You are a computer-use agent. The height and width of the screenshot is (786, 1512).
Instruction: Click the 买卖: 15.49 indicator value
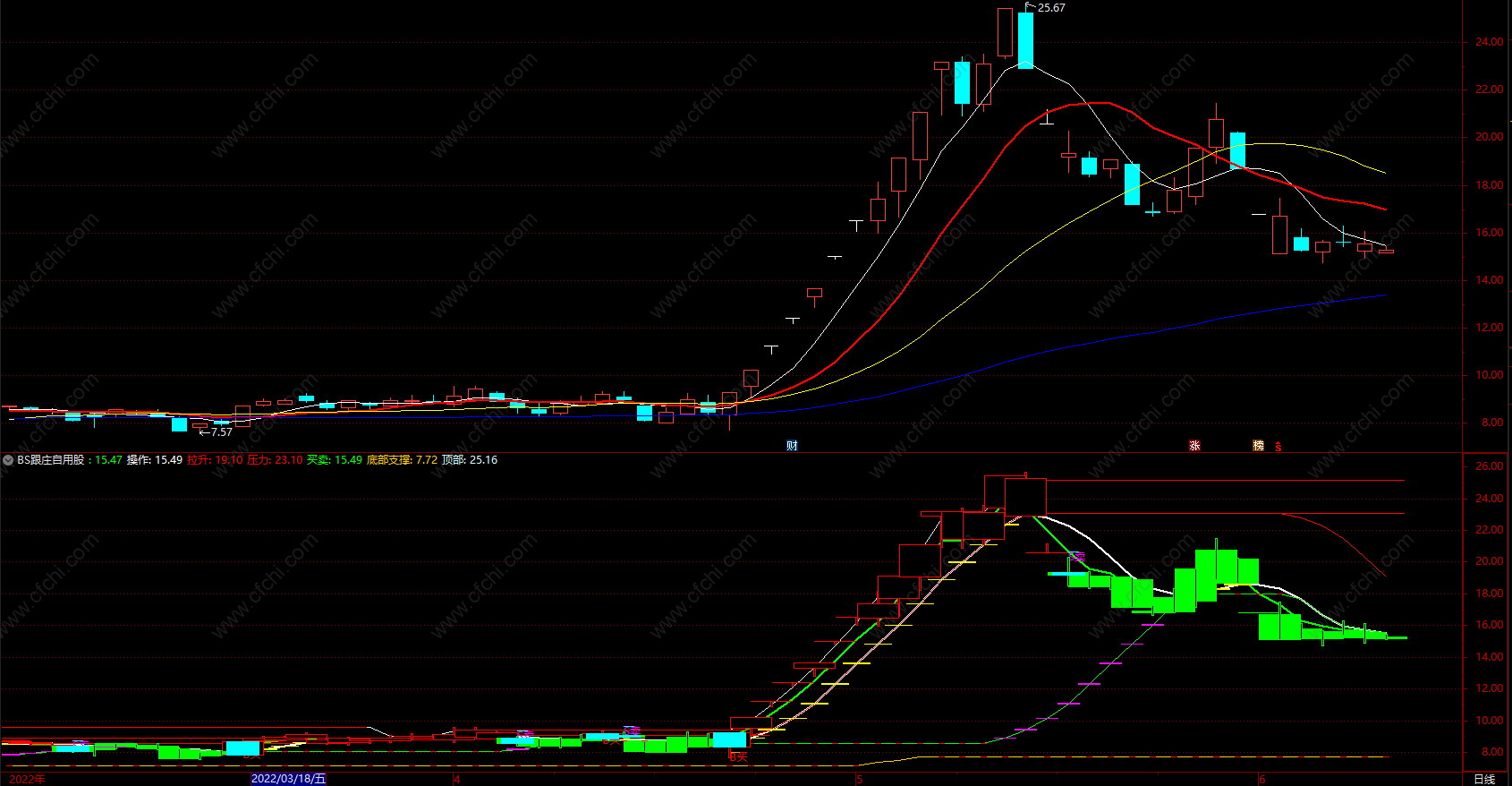tap(335, 460)
